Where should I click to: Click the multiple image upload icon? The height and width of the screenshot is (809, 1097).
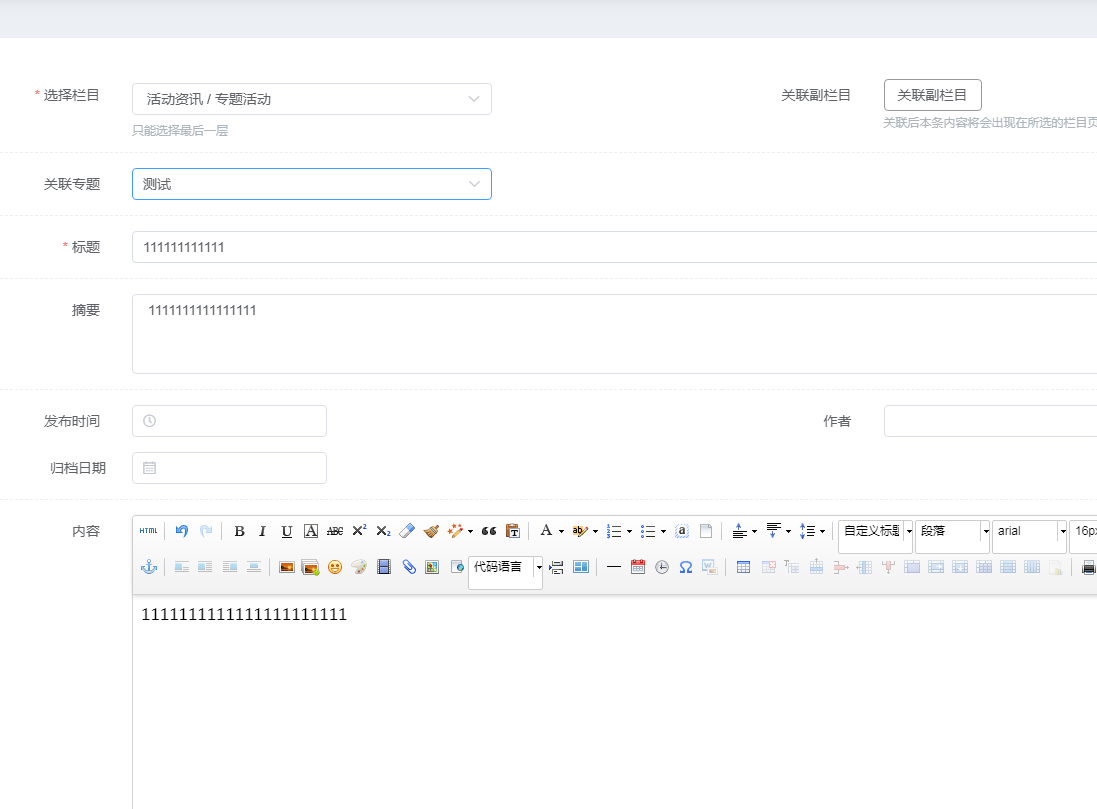[x=311, y=567]
